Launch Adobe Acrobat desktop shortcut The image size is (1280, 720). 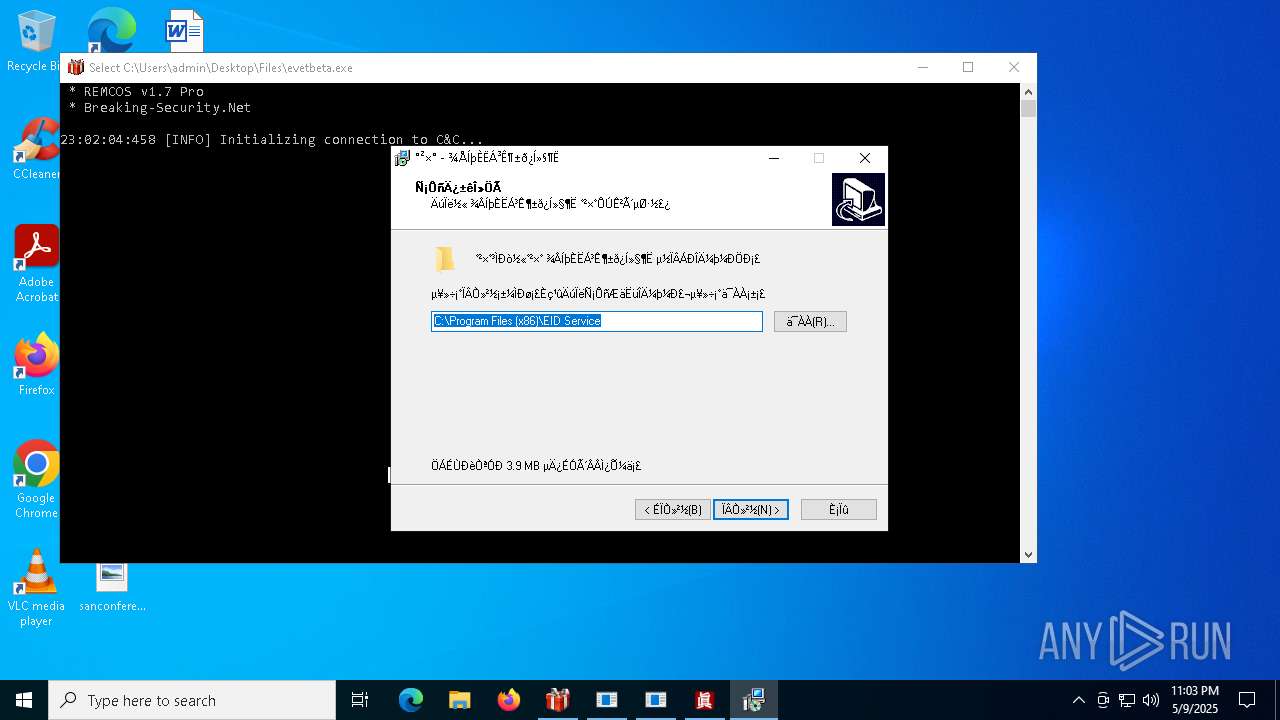point(36,263)
